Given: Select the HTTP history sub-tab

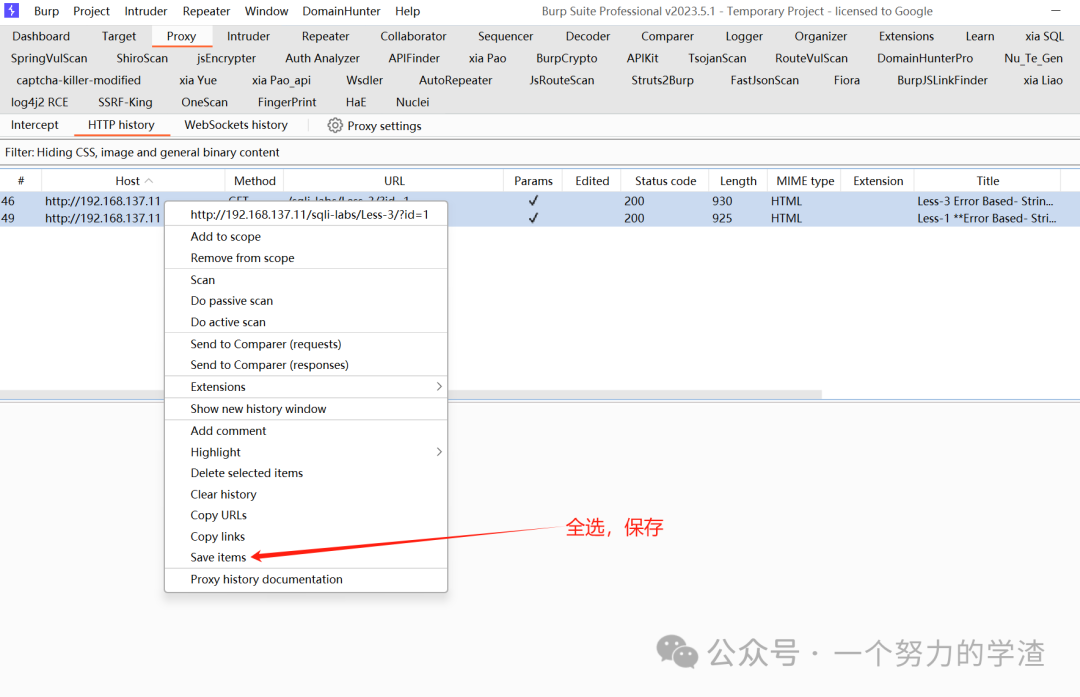Looking at the screenshot, I should pos(121,125).
